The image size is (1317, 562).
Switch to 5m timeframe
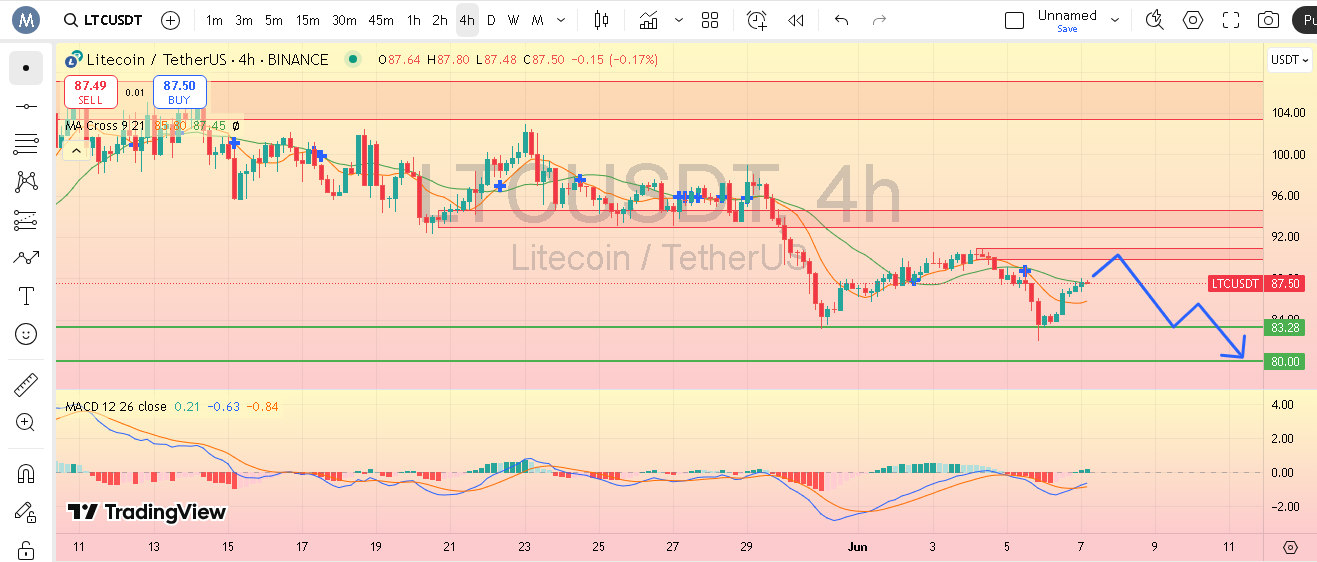point(274,20)
